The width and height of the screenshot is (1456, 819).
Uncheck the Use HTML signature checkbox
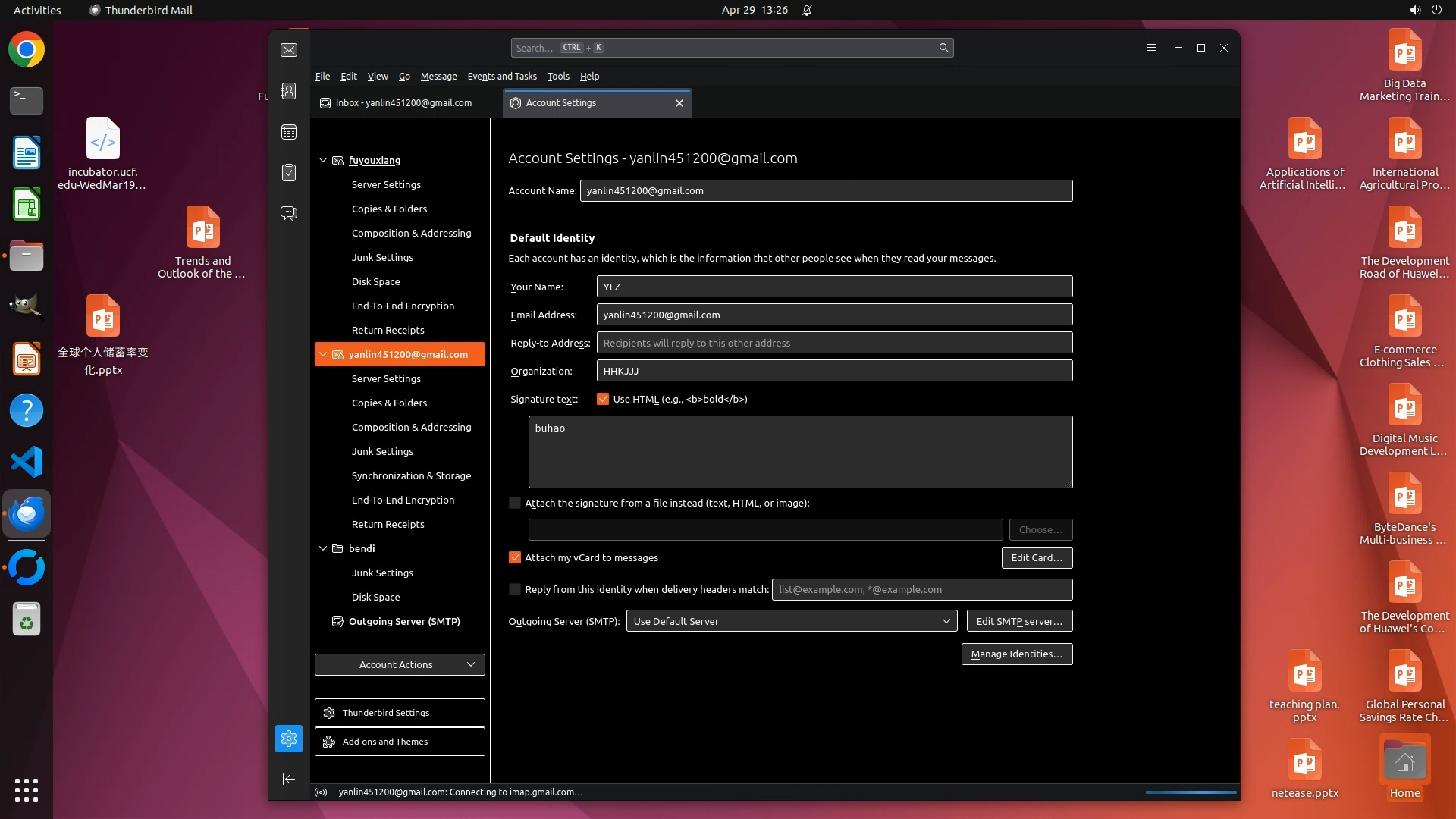[x=603, y=399]
